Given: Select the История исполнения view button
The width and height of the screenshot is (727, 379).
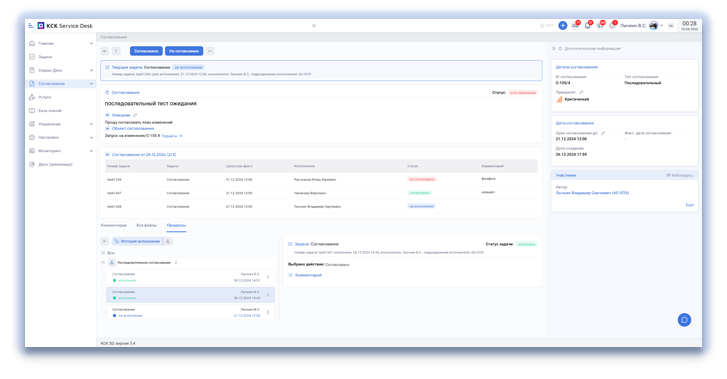Looking at the screenshot, I should [137, 241].
